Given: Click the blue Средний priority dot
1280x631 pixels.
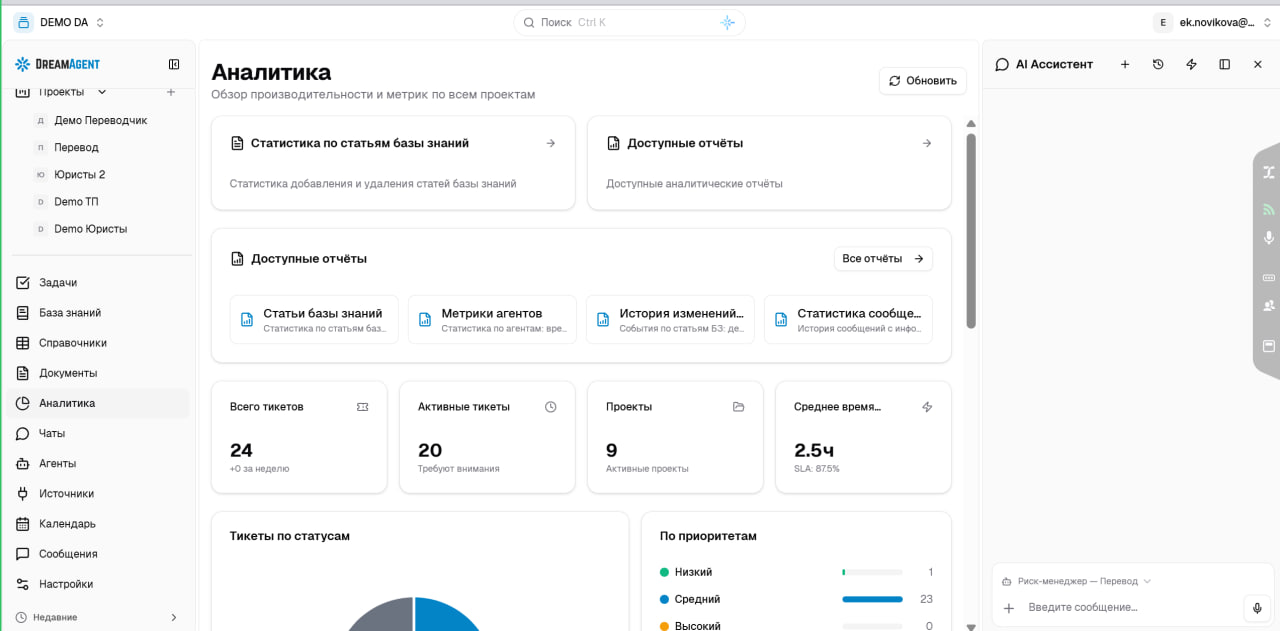Looking at the screenshot, I should 664,599.
